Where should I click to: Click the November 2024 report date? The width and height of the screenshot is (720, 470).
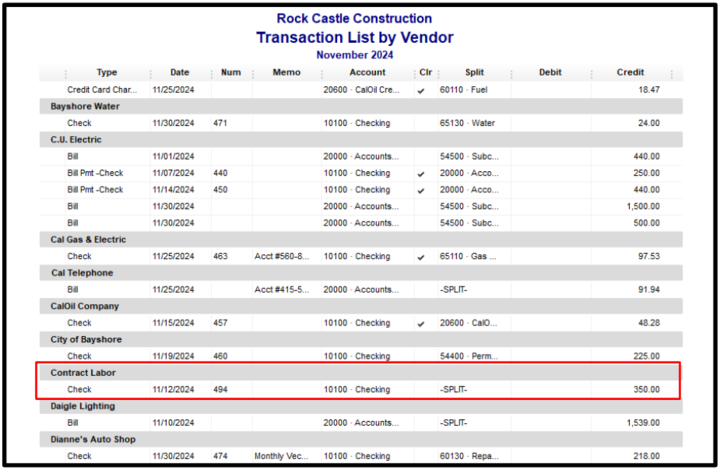(354, 55)
